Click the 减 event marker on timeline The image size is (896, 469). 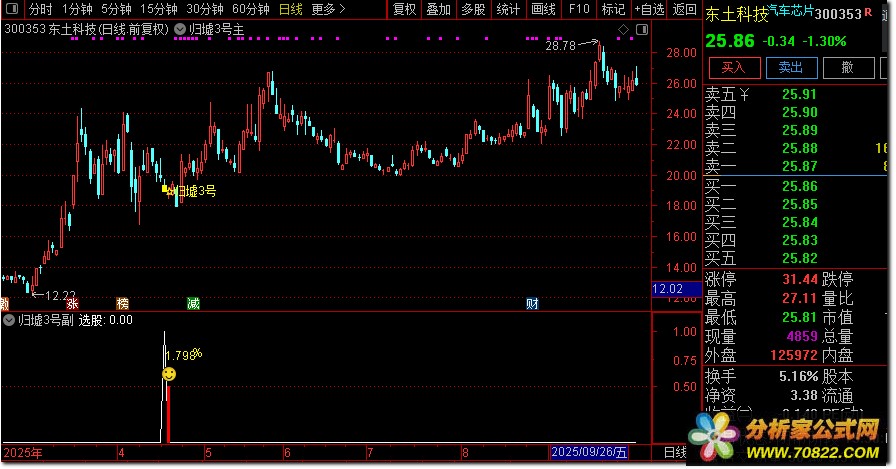click(x=193, y=303)
